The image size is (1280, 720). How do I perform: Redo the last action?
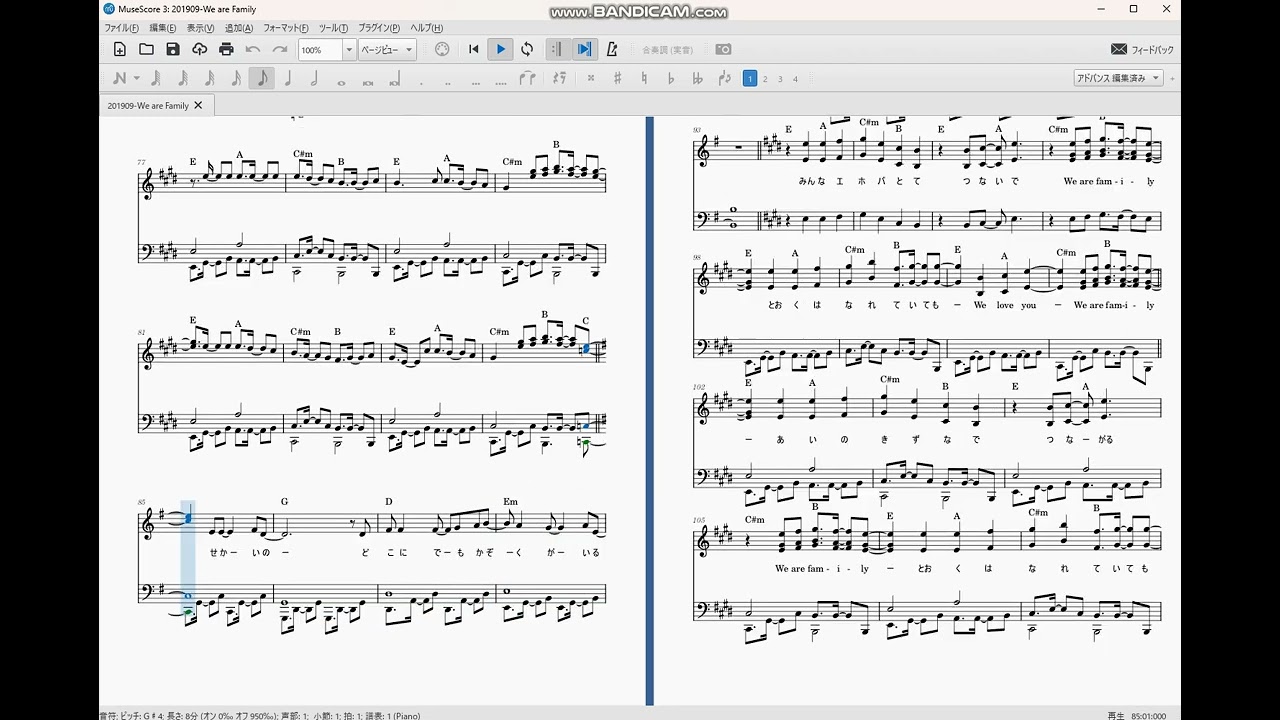pos(280,49)
